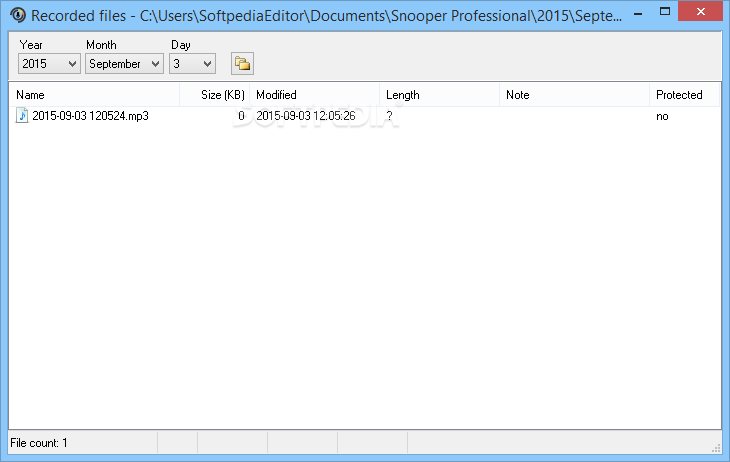Image resolution: width=730 pixels, height=462 pixels.
Task: Click the modified date 2015-09-03 12:05:26
Action: pos(306,116)
